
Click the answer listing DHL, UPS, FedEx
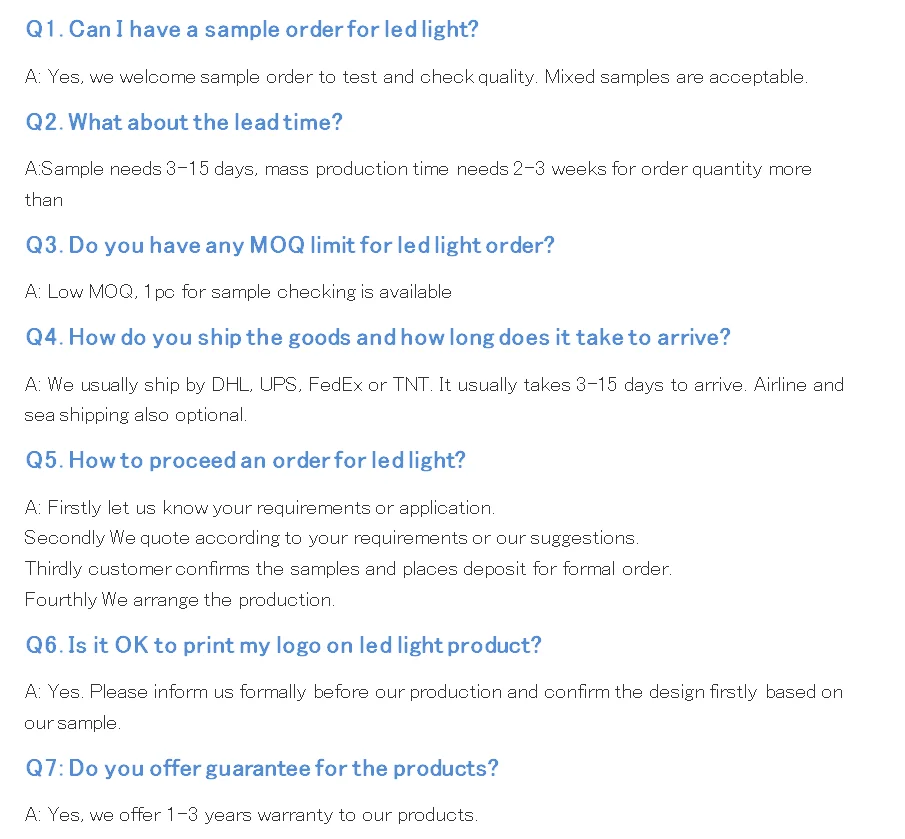(x=433, y=385)
